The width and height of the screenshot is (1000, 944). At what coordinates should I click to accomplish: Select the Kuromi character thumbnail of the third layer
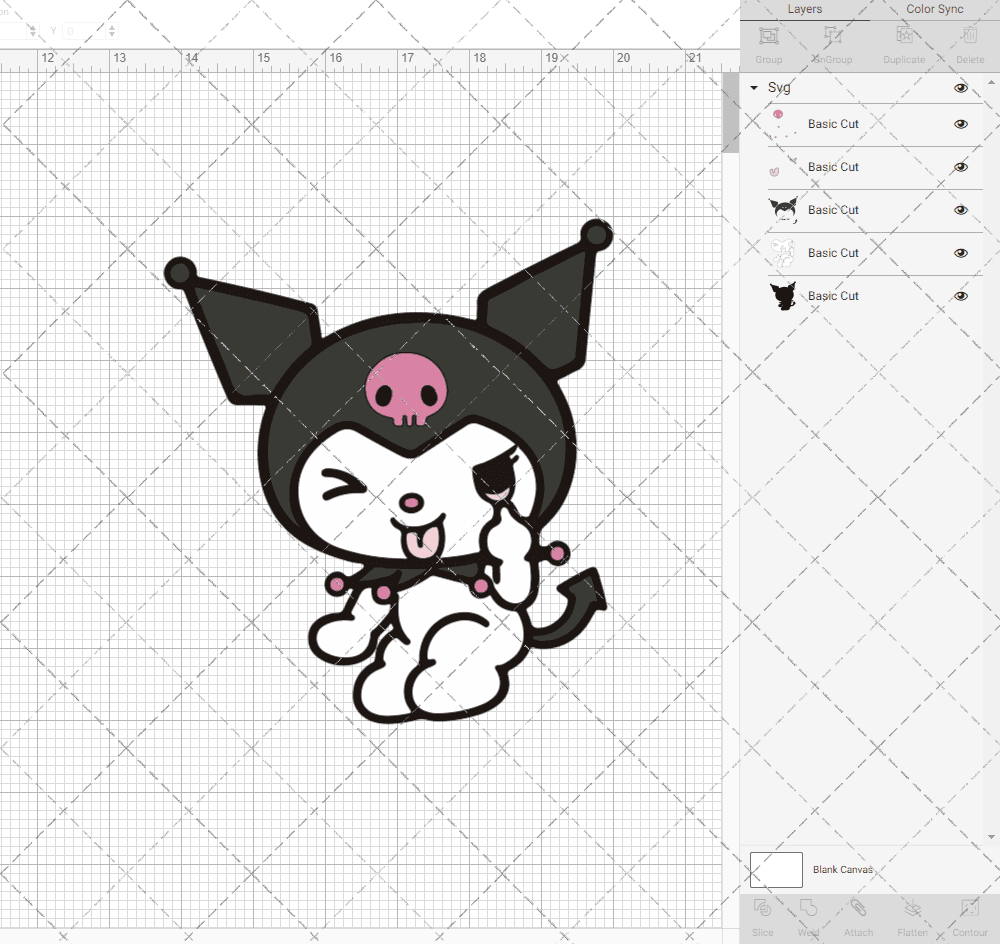(784, 210)
